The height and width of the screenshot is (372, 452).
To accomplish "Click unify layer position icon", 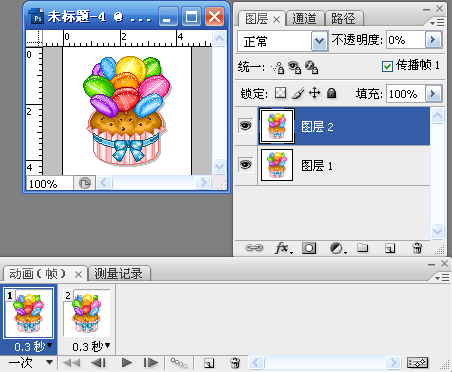I will point(278,67).
